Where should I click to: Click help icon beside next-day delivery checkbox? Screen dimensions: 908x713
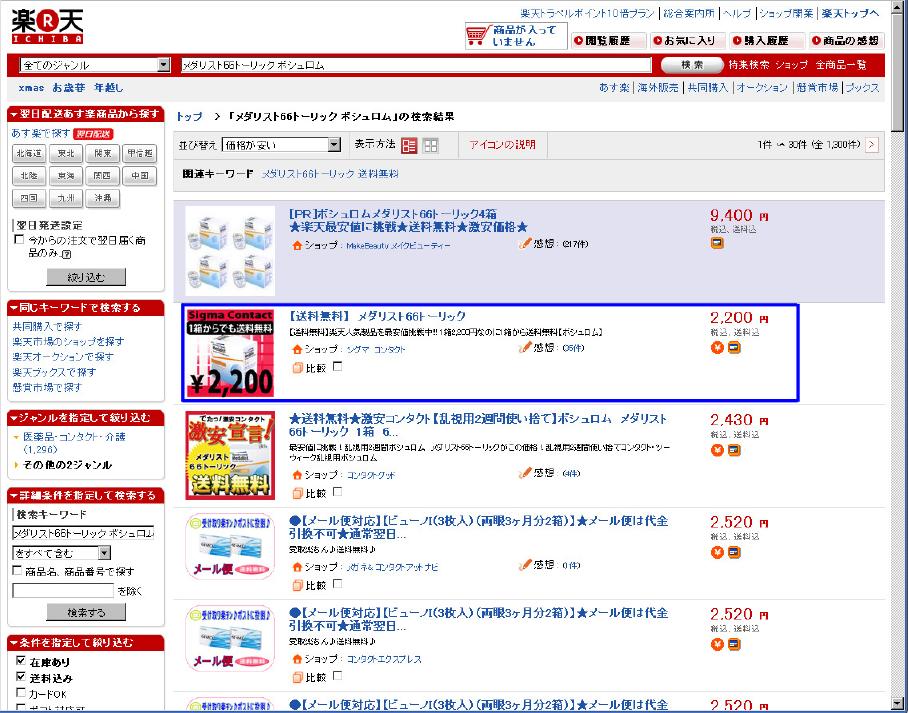tap(66, 254)
